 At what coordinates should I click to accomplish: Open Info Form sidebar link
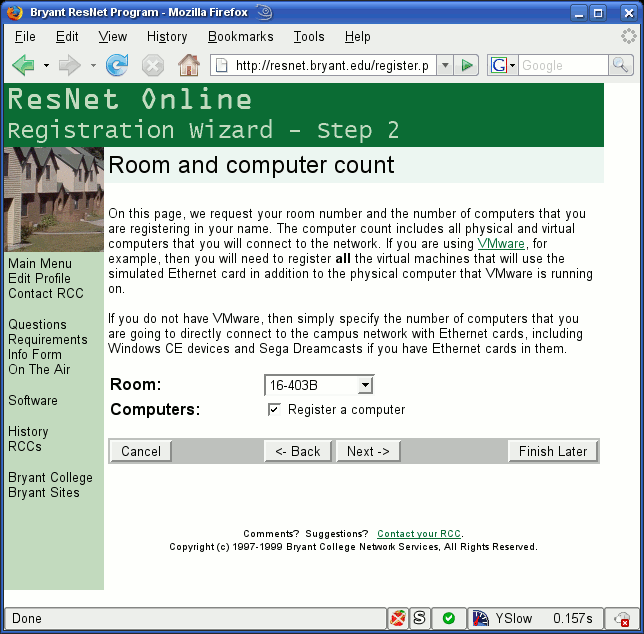[35, 354]
